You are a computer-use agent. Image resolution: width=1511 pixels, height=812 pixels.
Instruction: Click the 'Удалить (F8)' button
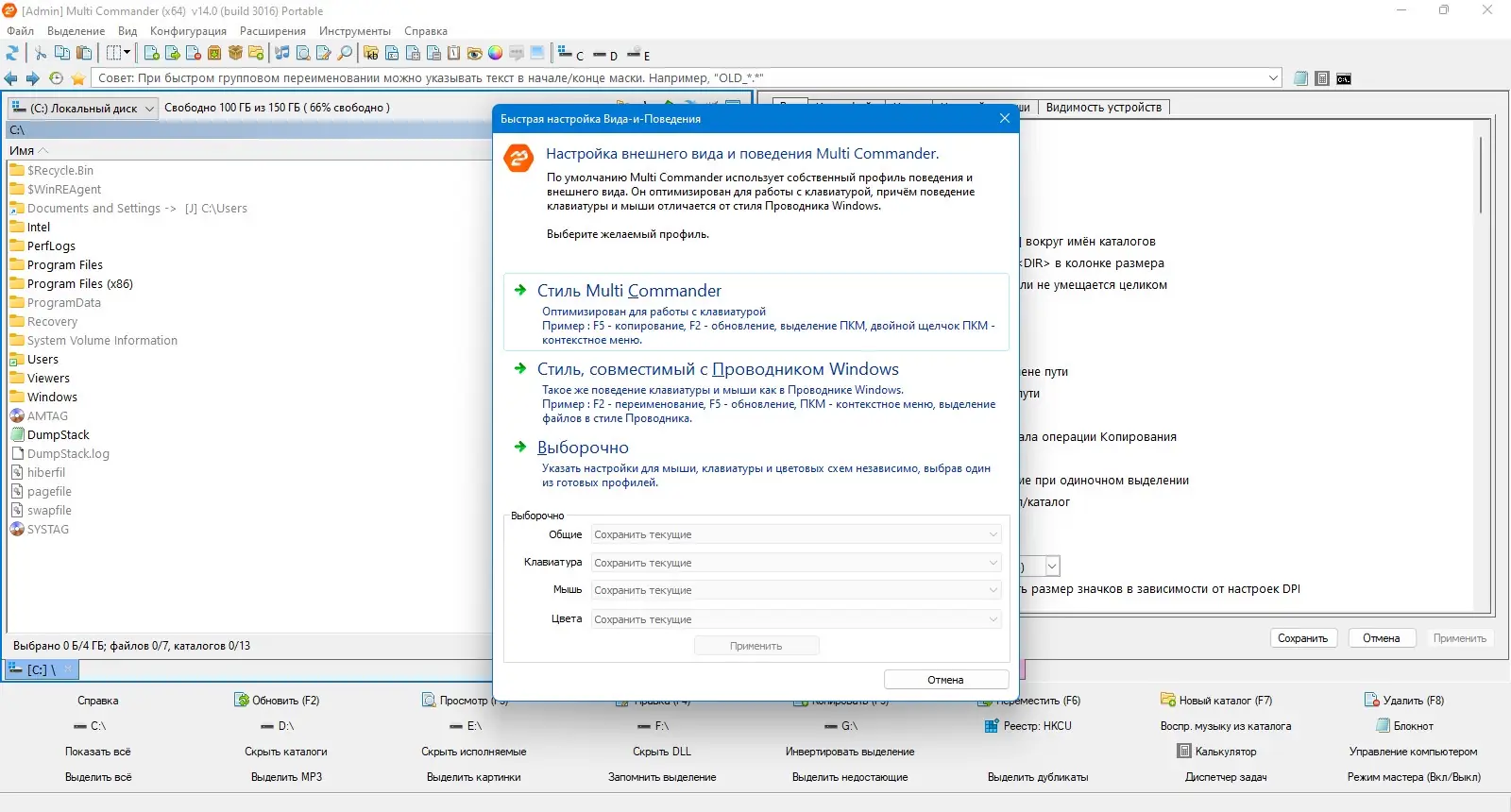(x=1404, y=701)
